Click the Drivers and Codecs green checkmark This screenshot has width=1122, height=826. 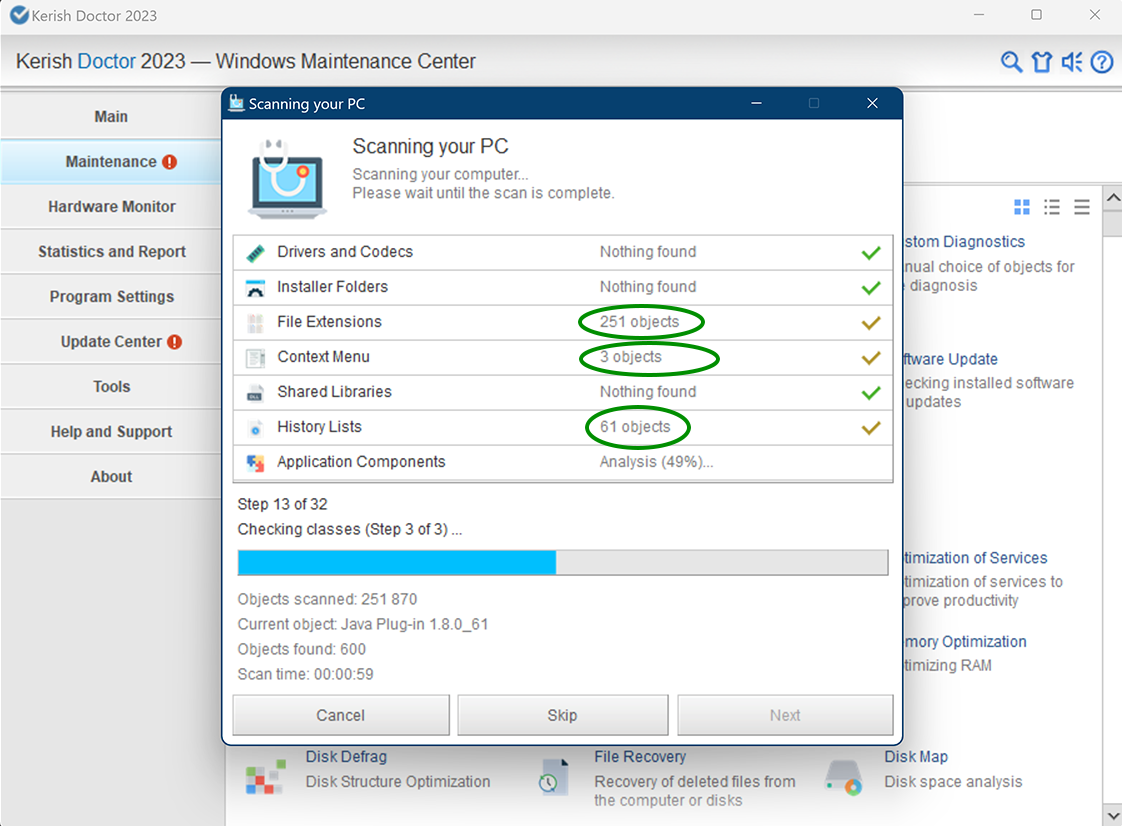coord(871,253)
